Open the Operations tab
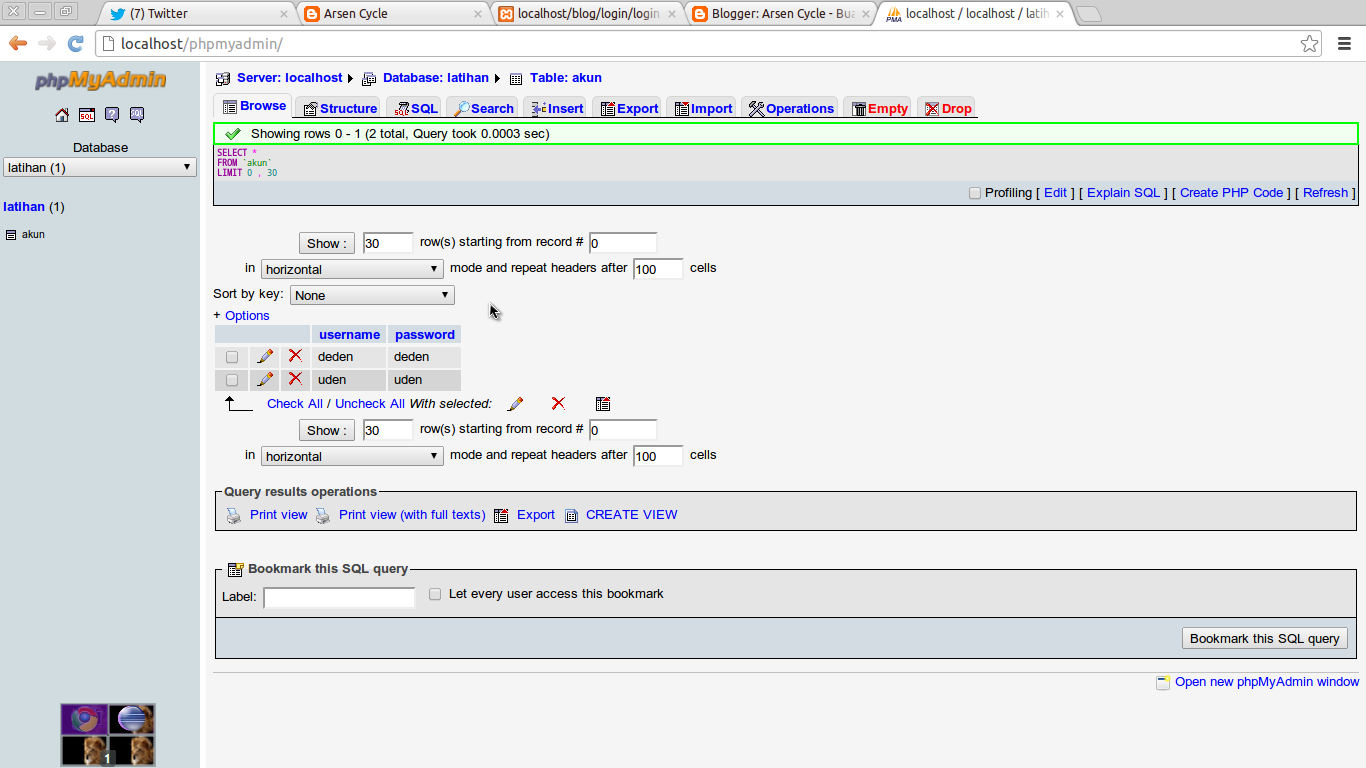The width and height of the screenshot is (1366, 768). click(789, 107)
